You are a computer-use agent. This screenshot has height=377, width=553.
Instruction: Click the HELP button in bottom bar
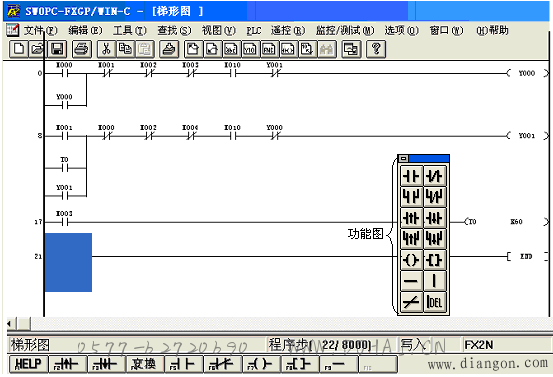pos(28,364)
